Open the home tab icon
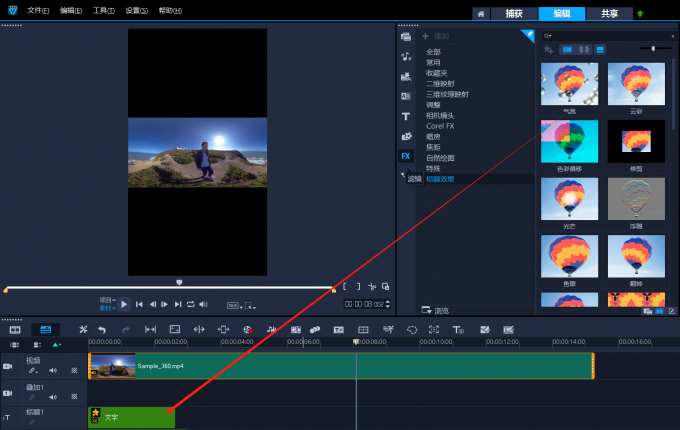 pos(481,14)
